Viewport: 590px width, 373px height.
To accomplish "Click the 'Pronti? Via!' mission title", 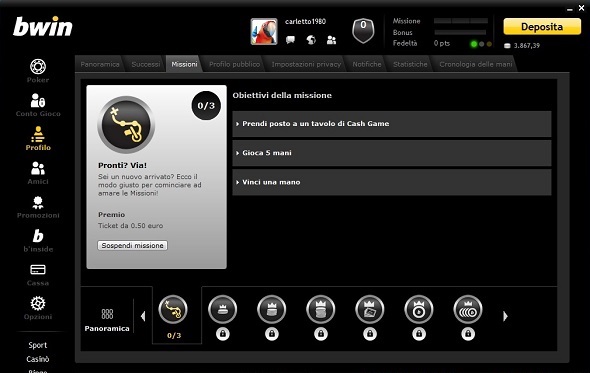I will click(122, 165).
